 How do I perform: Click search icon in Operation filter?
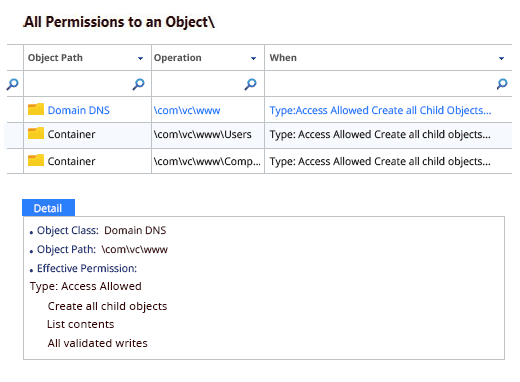tap(250, 84)
